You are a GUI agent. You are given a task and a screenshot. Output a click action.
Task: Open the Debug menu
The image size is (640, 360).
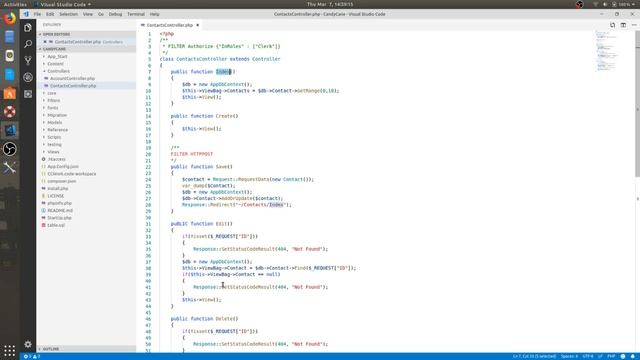coord(115,14)
